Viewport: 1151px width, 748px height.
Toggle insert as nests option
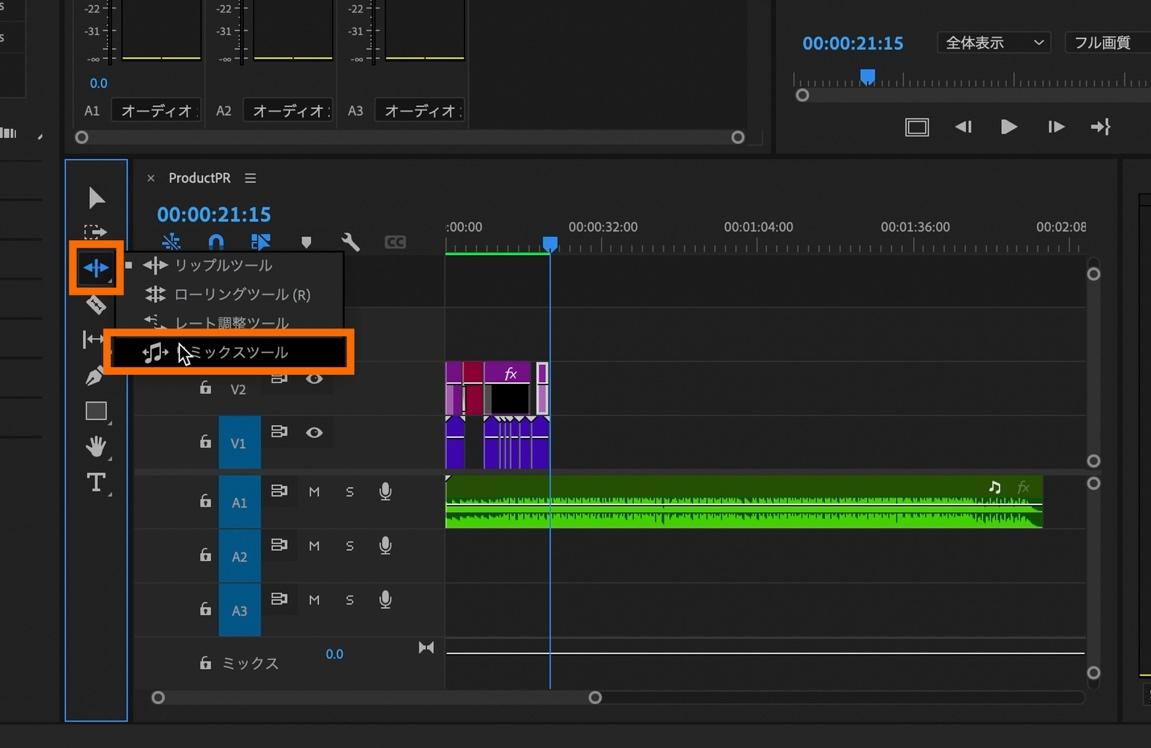coord(171,242)
